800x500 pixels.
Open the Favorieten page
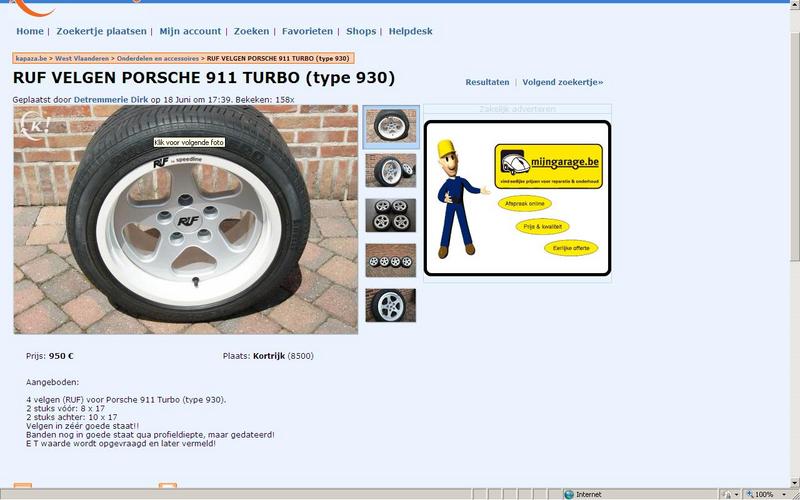(307, 32)
